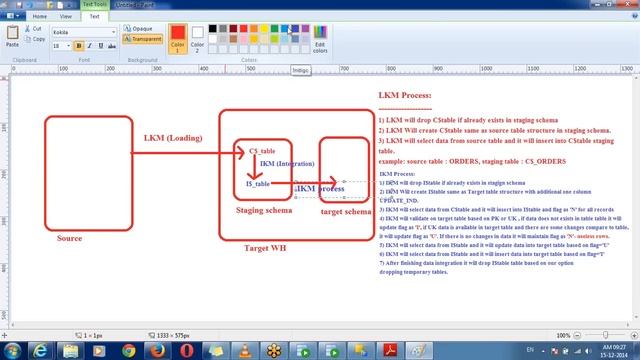Switch to the Home ribbon tab
Image resolution: width=640 pixels, height=360 pixels.
click(40, 16)
